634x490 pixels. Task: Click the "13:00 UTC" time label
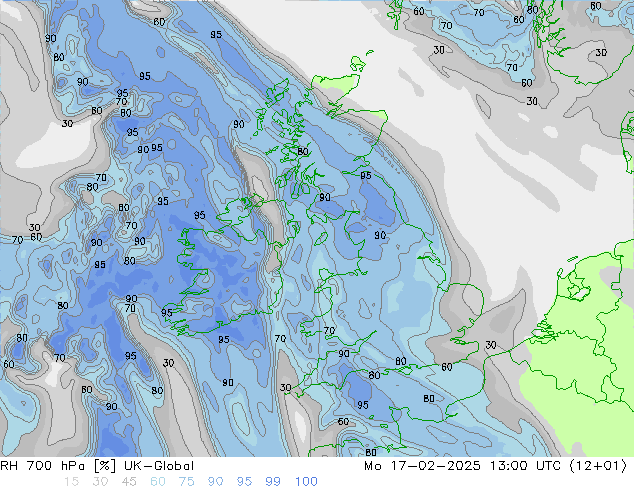pyautogui.click(x=525, y=466)
